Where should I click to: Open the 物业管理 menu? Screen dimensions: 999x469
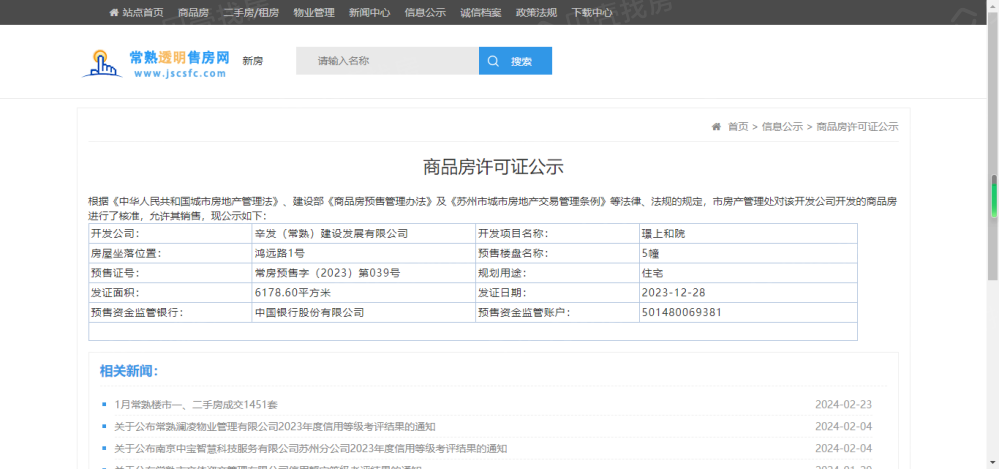[x=313, y=13]
